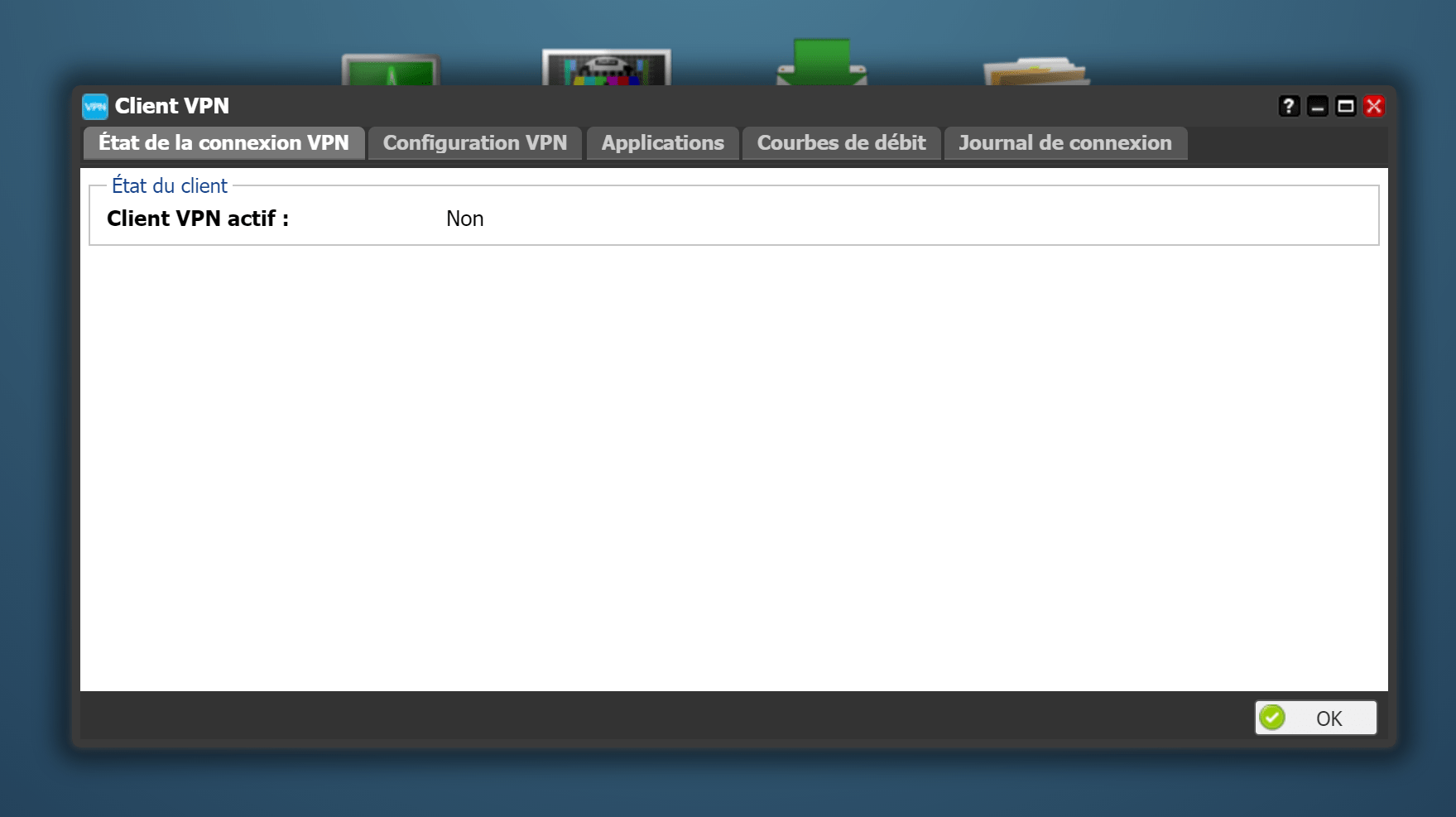View the Journal de connexion tab
Viewport: 1456px width, 817px height.
(x=1065, y=143)
